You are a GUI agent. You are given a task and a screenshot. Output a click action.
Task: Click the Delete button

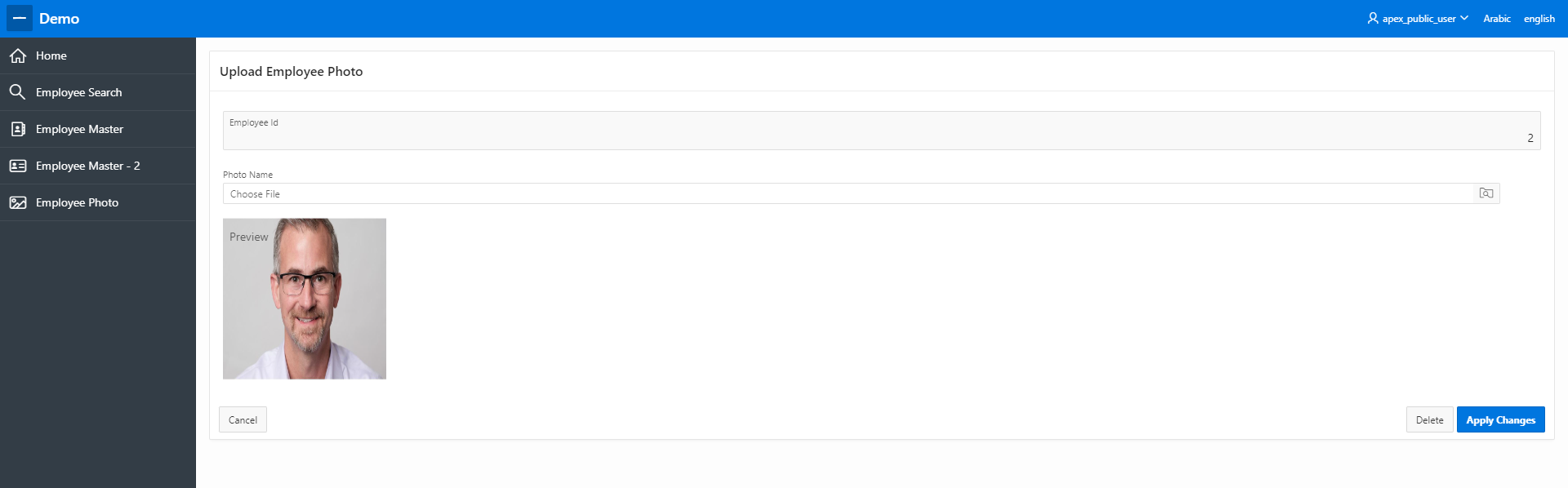1429,419
